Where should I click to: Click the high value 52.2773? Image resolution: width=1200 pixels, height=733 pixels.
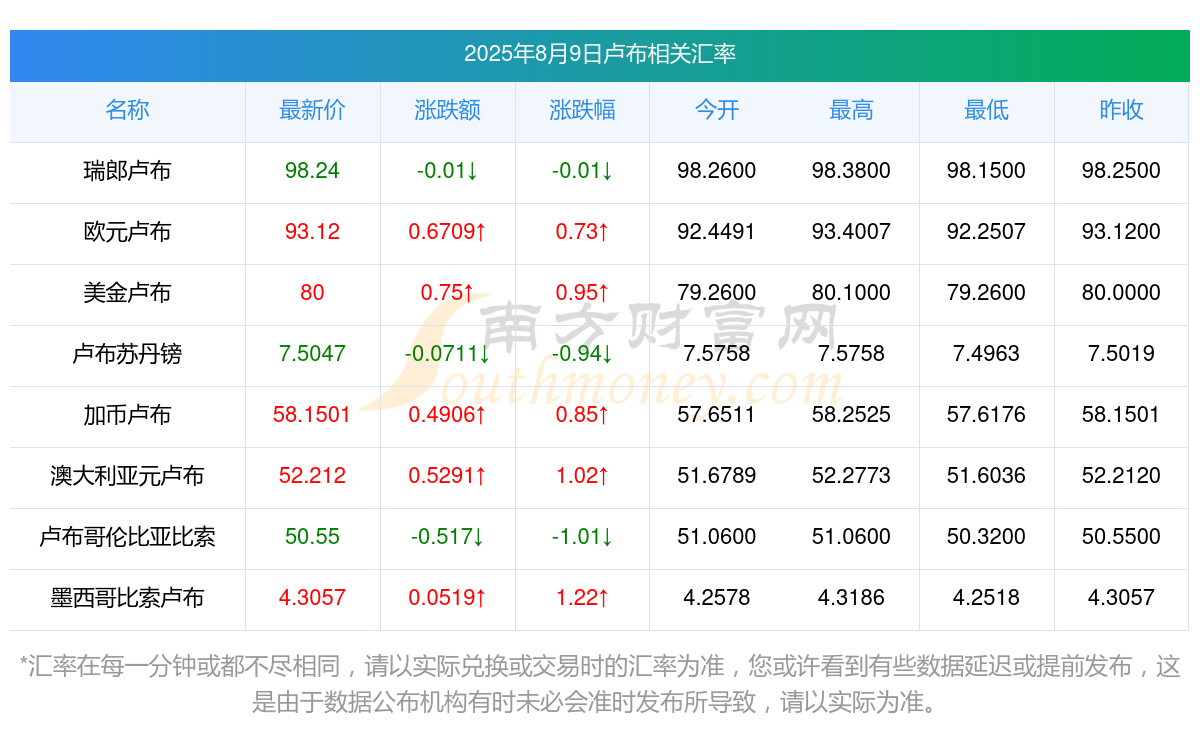tap(852, 476)
